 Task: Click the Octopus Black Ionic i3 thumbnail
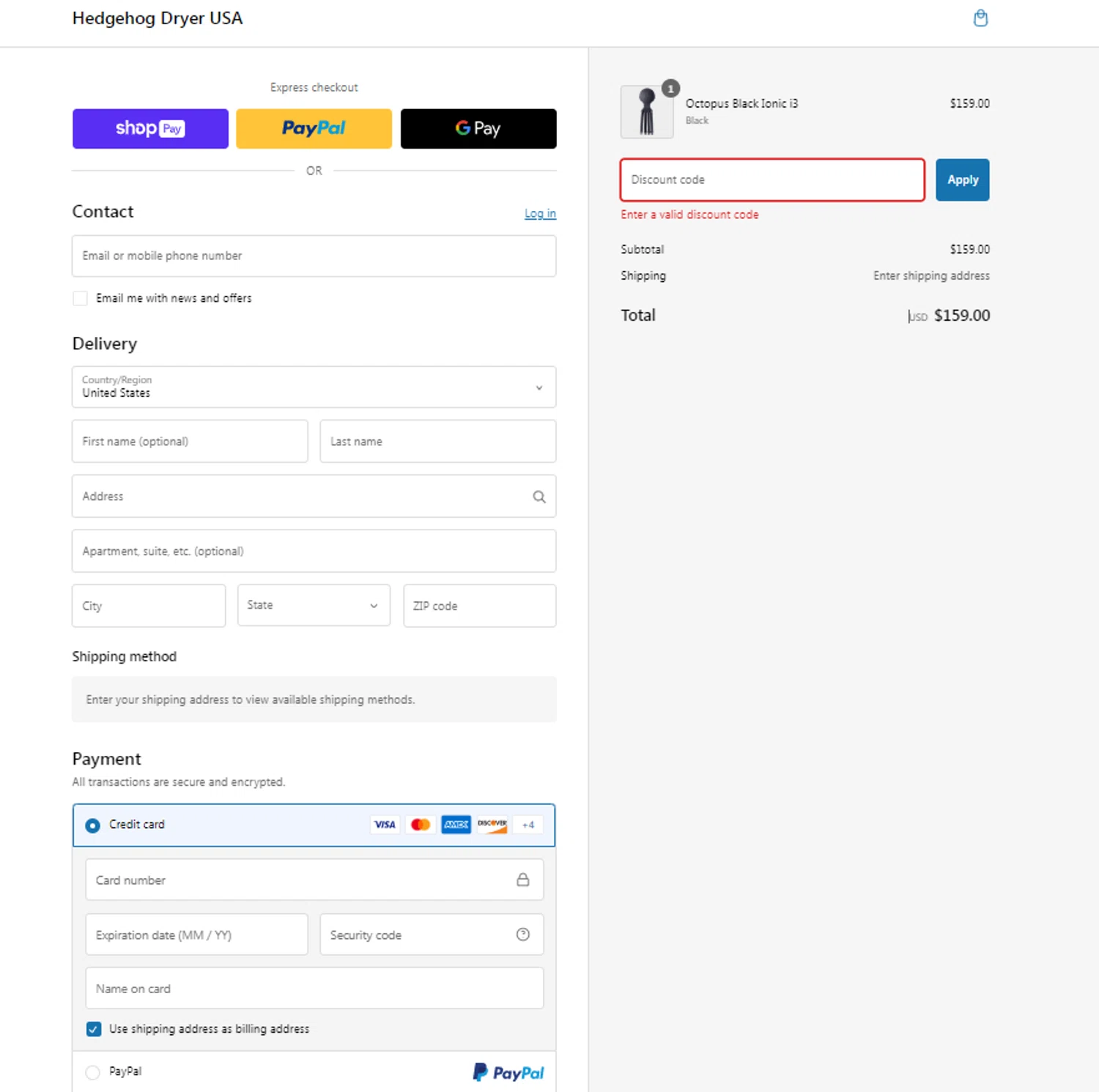[646, 112]
